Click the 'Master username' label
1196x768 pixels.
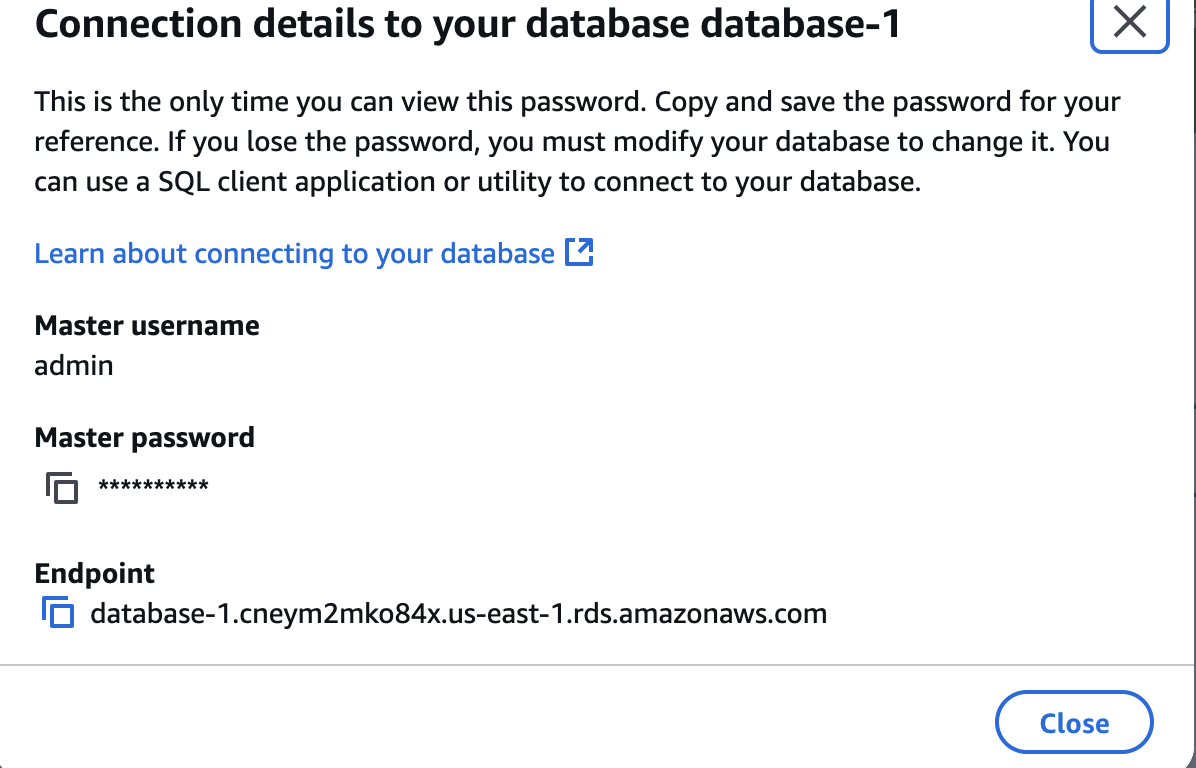[147, 326]
